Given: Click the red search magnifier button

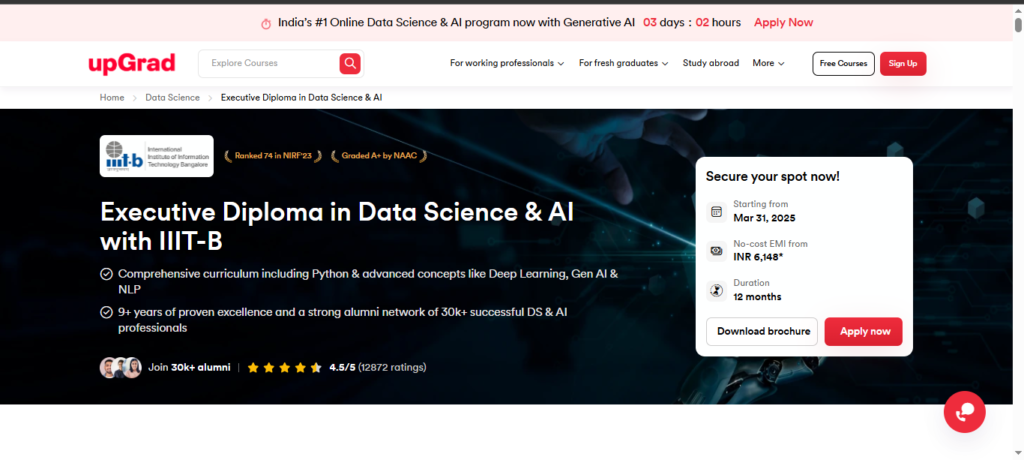Looking at the screenshot, I should 350,63.
